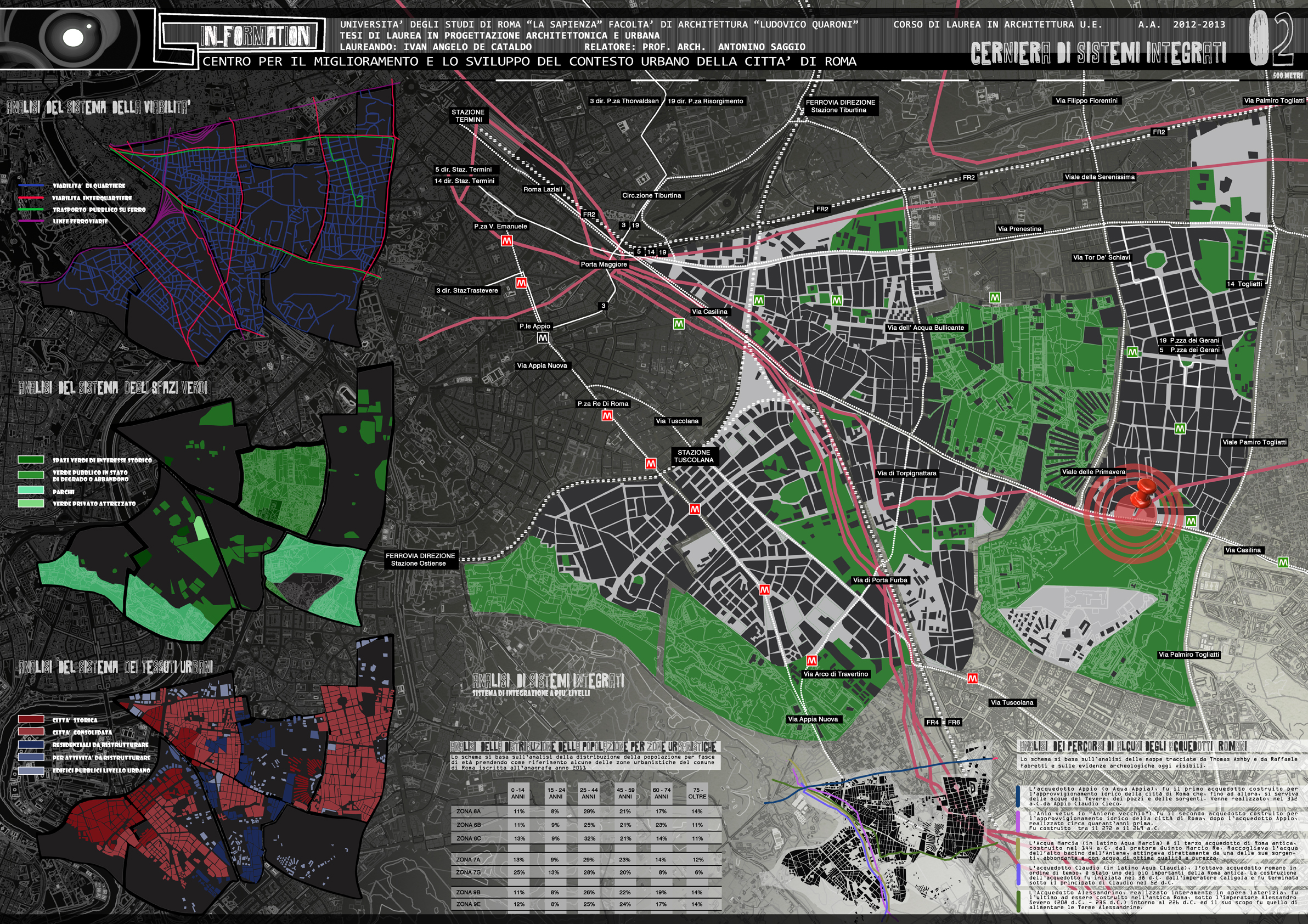Image resolution: width=1308 pixels, height=924 pixels.
Task: Click red metro icon left of Stazione Tuscolana
Action: (x=651, y=464)
